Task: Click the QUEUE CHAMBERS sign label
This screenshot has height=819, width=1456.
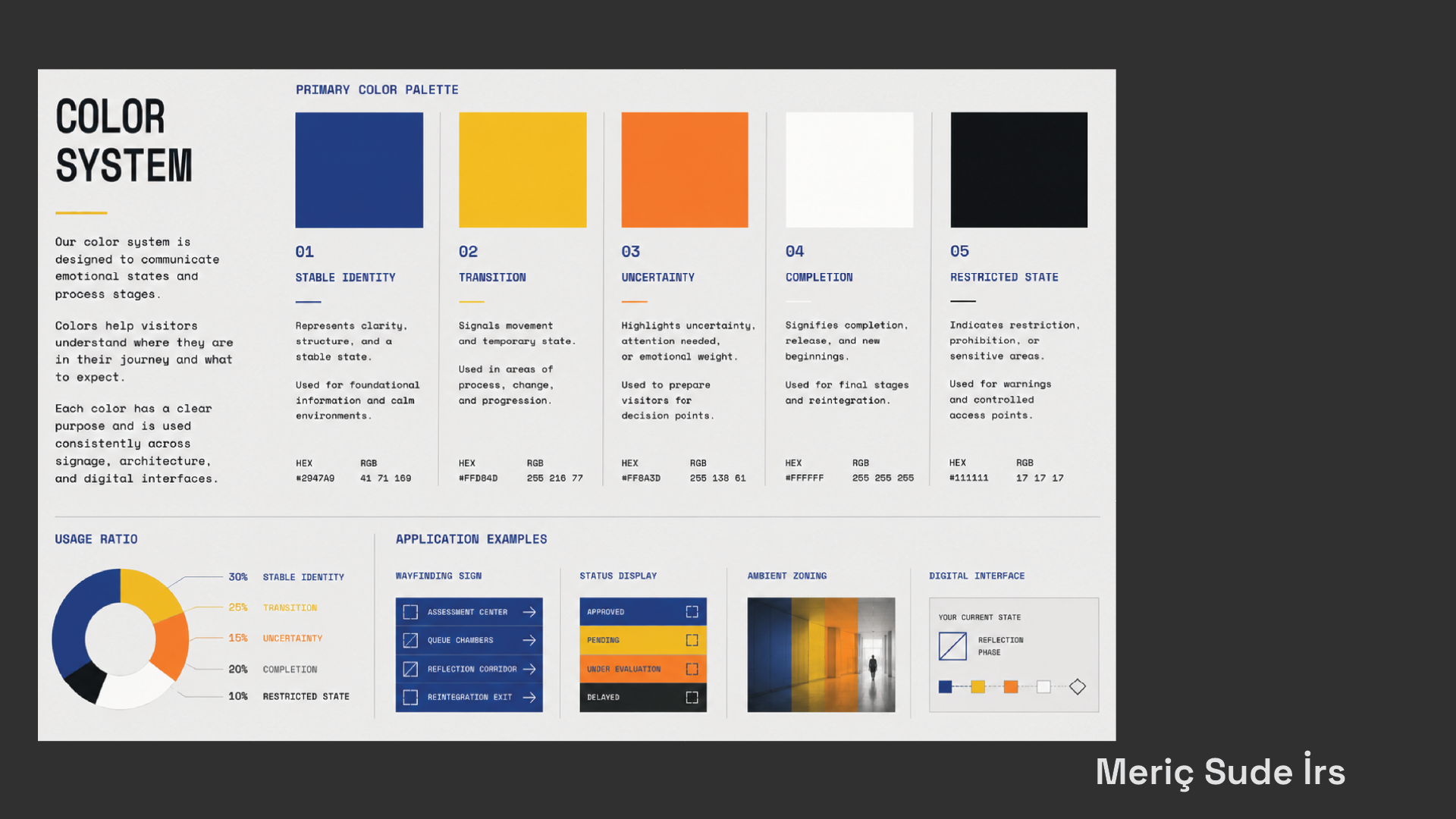Action: point(460,641)
